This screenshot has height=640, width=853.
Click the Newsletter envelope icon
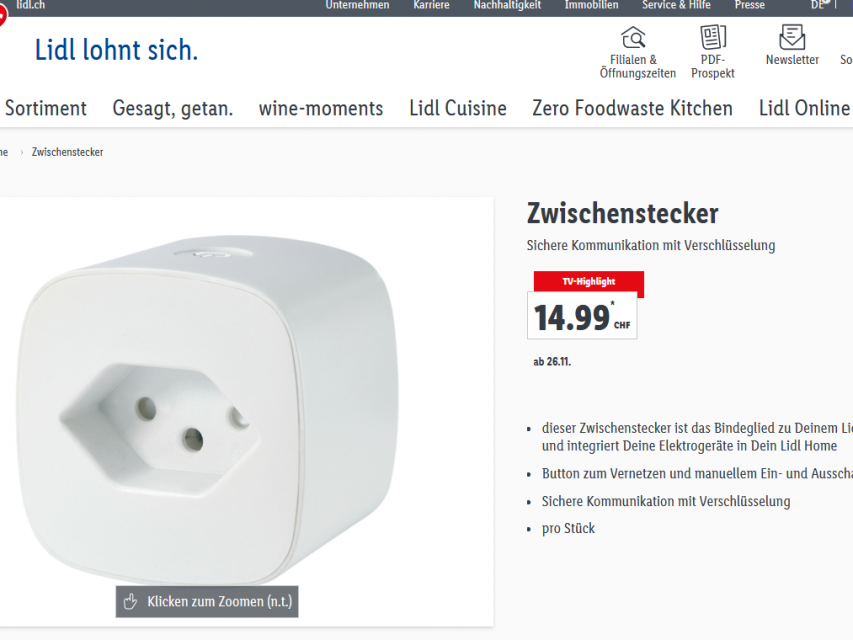(x=792, y=37)
